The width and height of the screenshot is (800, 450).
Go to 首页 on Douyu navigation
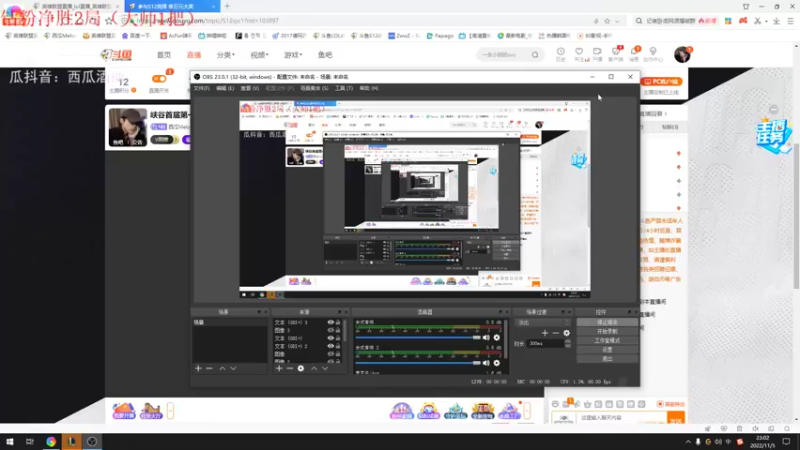[164, 55]
